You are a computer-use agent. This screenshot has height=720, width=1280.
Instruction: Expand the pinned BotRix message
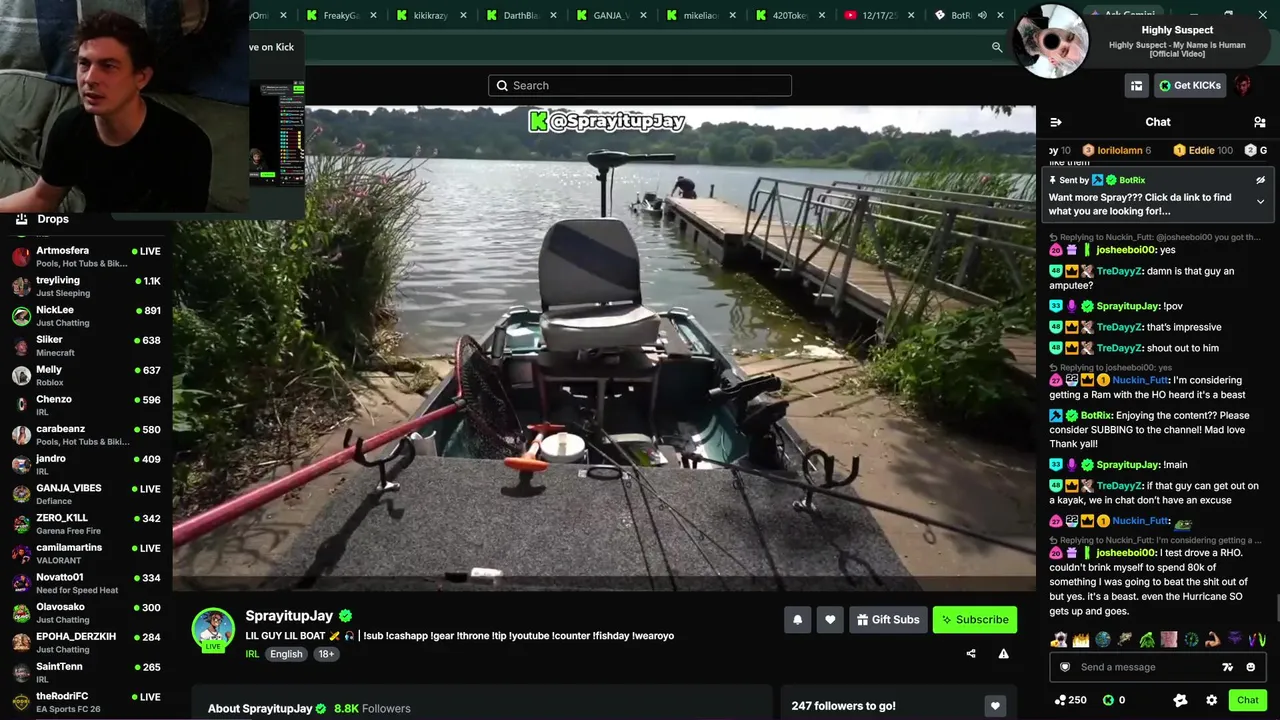click(x=1260, y=201)
